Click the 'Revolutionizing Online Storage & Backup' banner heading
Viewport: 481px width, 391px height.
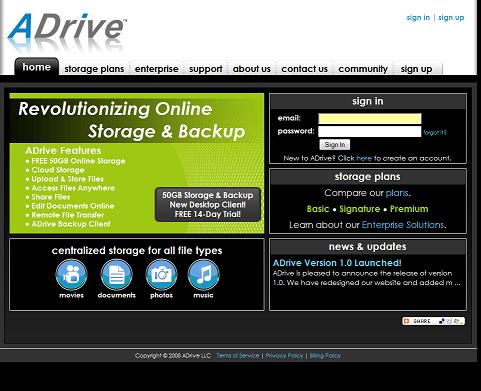click(x=132, y=120)
